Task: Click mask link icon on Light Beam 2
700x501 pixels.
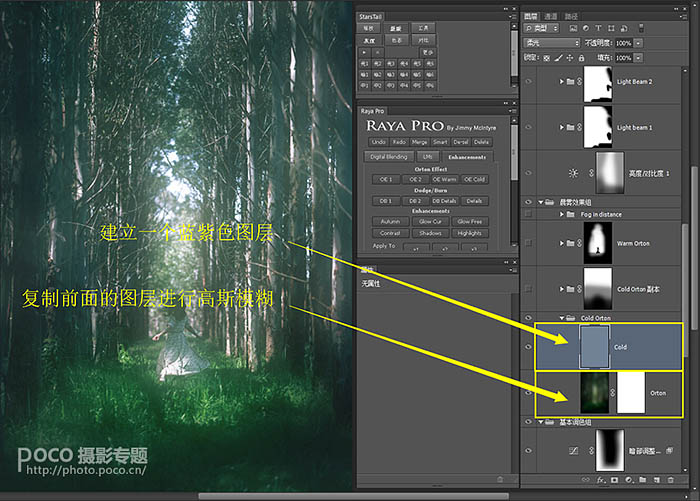Action: pyautogui.click(x=579, y=82)
